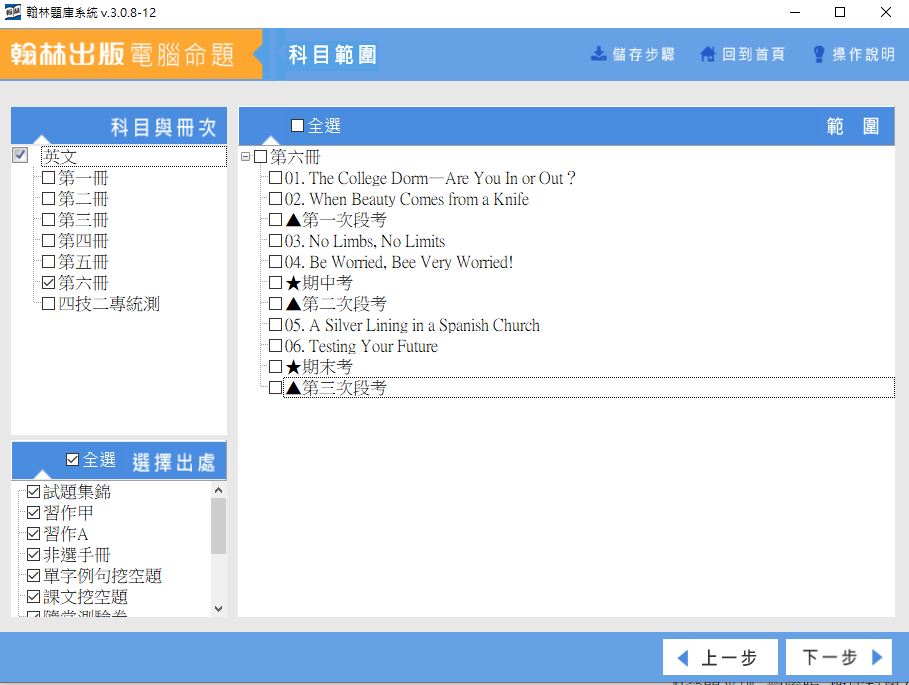Check the ▲第一次段考 checkbox
This screenshot has height=685, width=909.
(x=275, y=220)
